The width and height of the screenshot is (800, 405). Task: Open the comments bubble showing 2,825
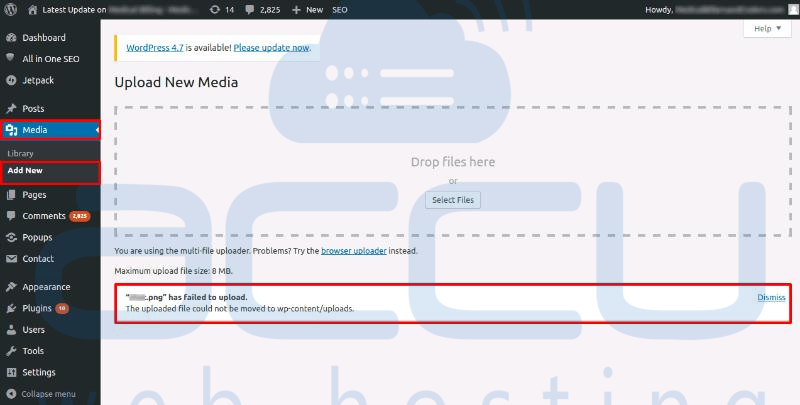point(249,10)
